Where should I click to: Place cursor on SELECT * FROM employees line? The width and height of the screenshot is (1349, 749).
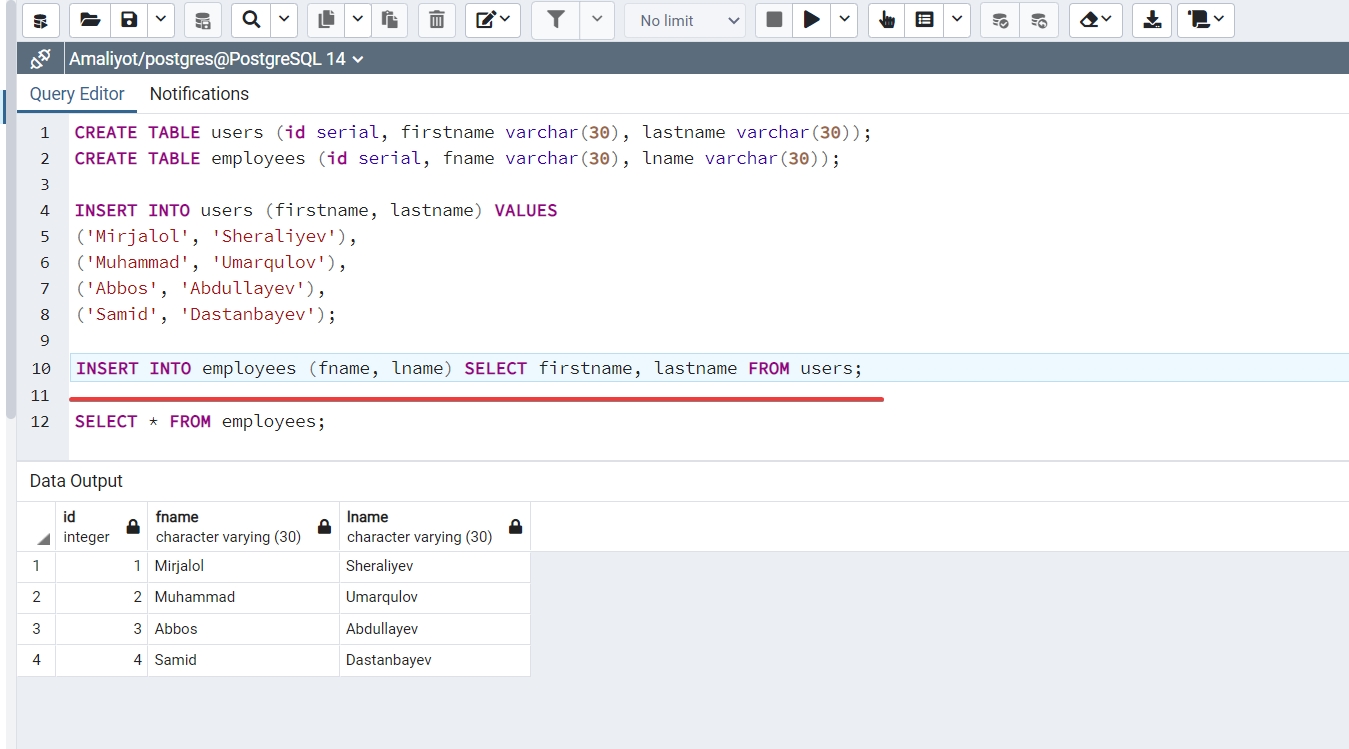tap(200, 422)
